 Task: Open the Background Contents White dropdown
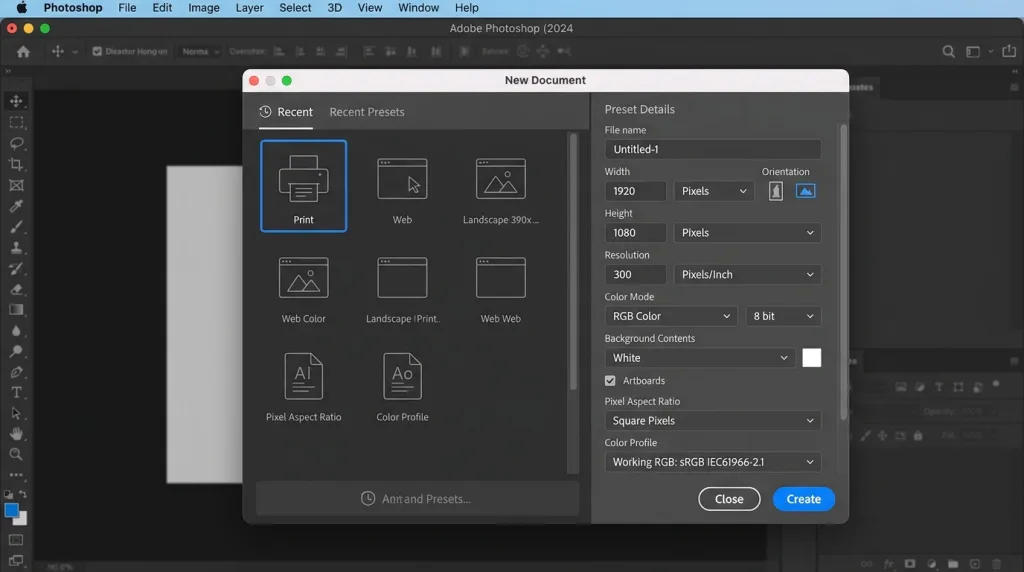[699, 358]
